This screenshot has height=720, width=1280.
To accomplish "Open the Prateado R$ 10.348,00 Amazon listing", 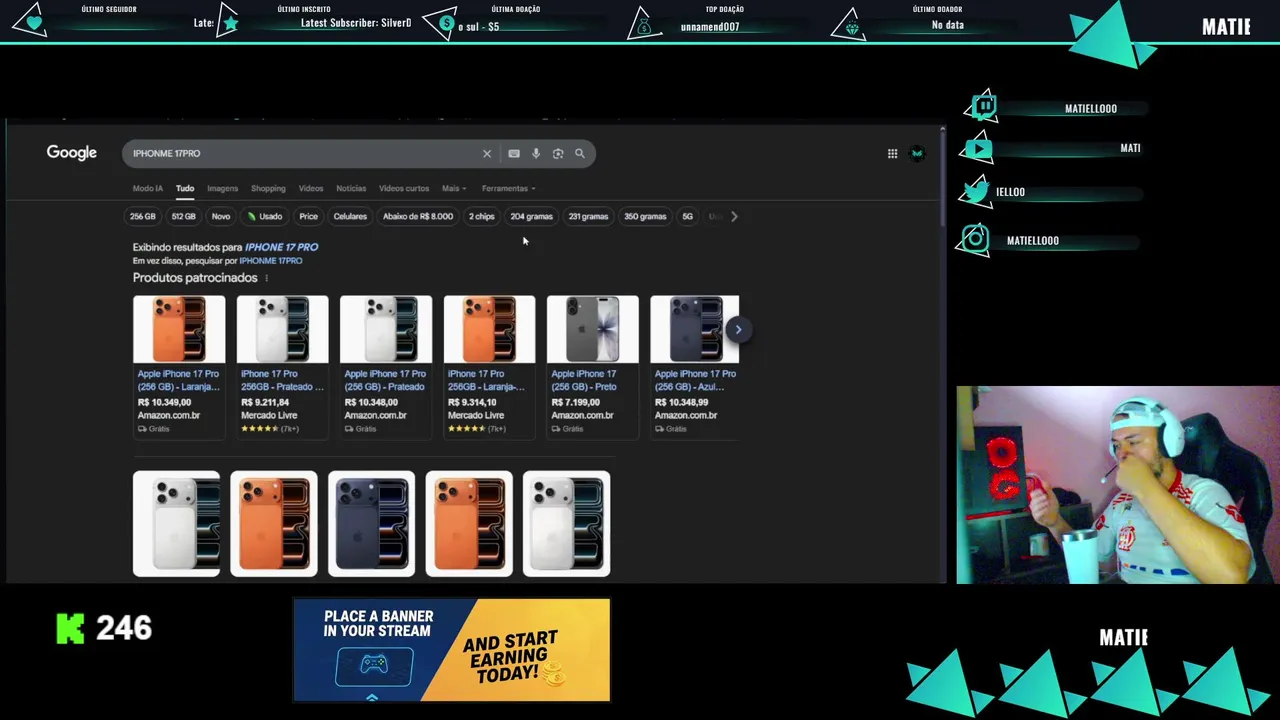I will point(386,366).
